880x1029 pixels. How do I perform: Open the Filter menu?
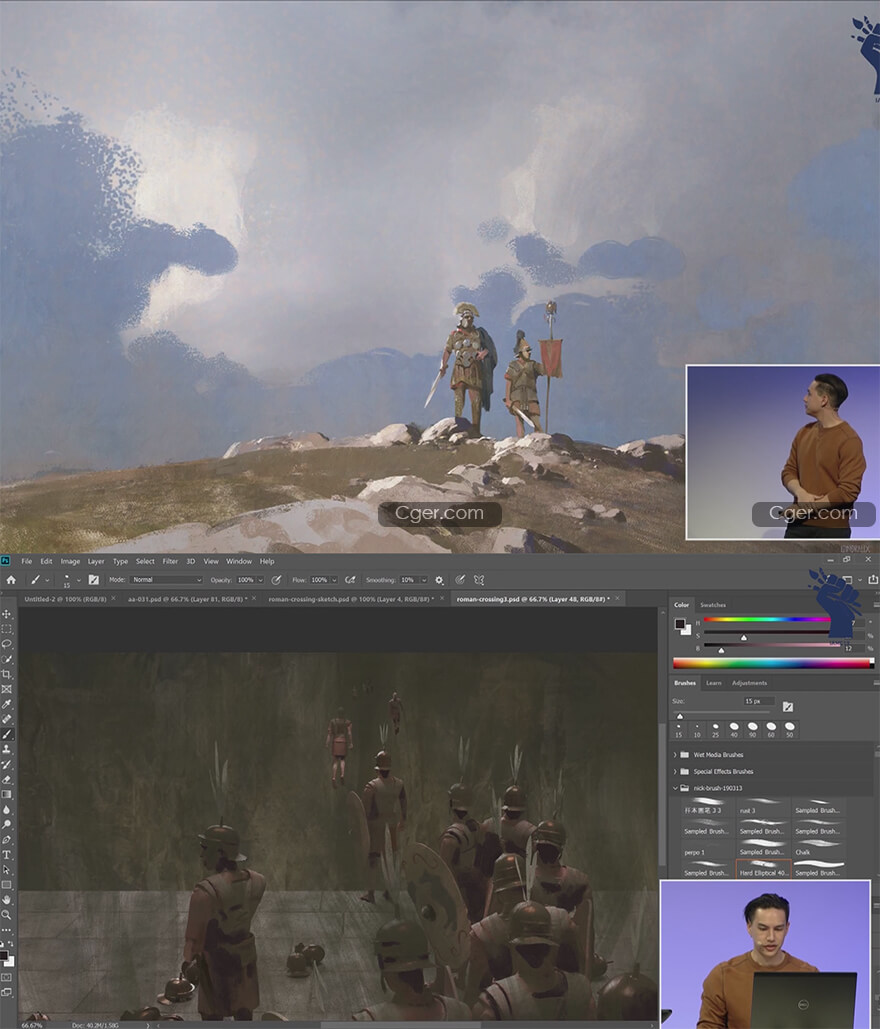click(x=170, y=561)
